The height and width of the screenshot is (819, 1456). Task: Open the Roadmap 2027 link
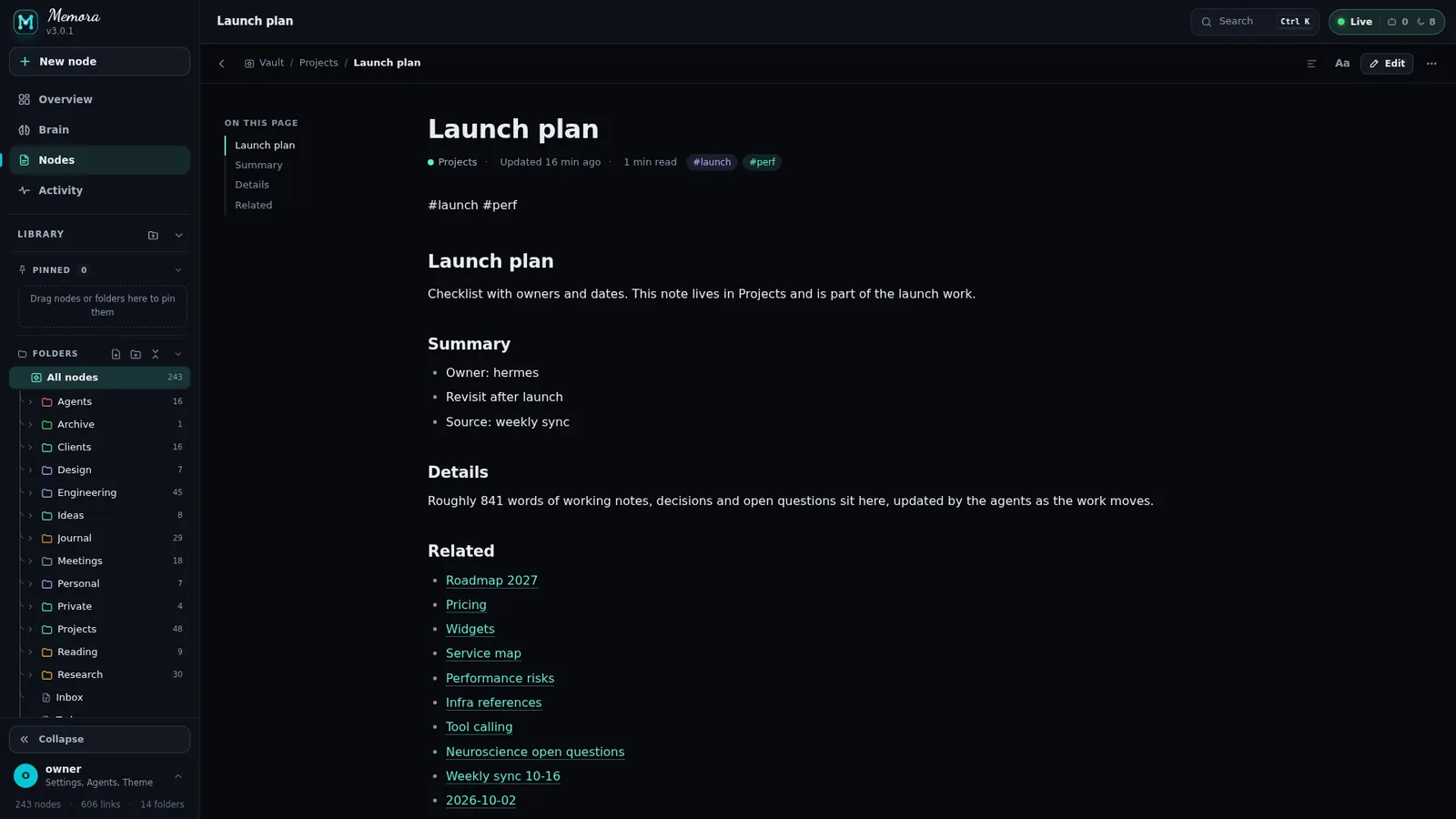491,581
